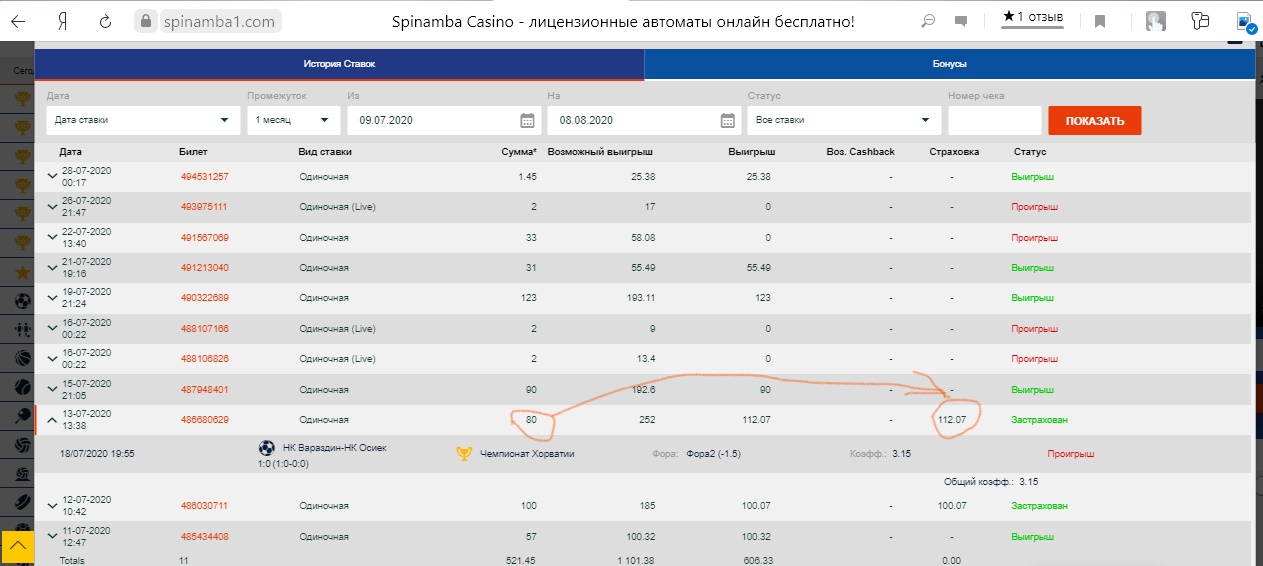Select the table tennis paddle icon in sidebar

coord(22,415)
